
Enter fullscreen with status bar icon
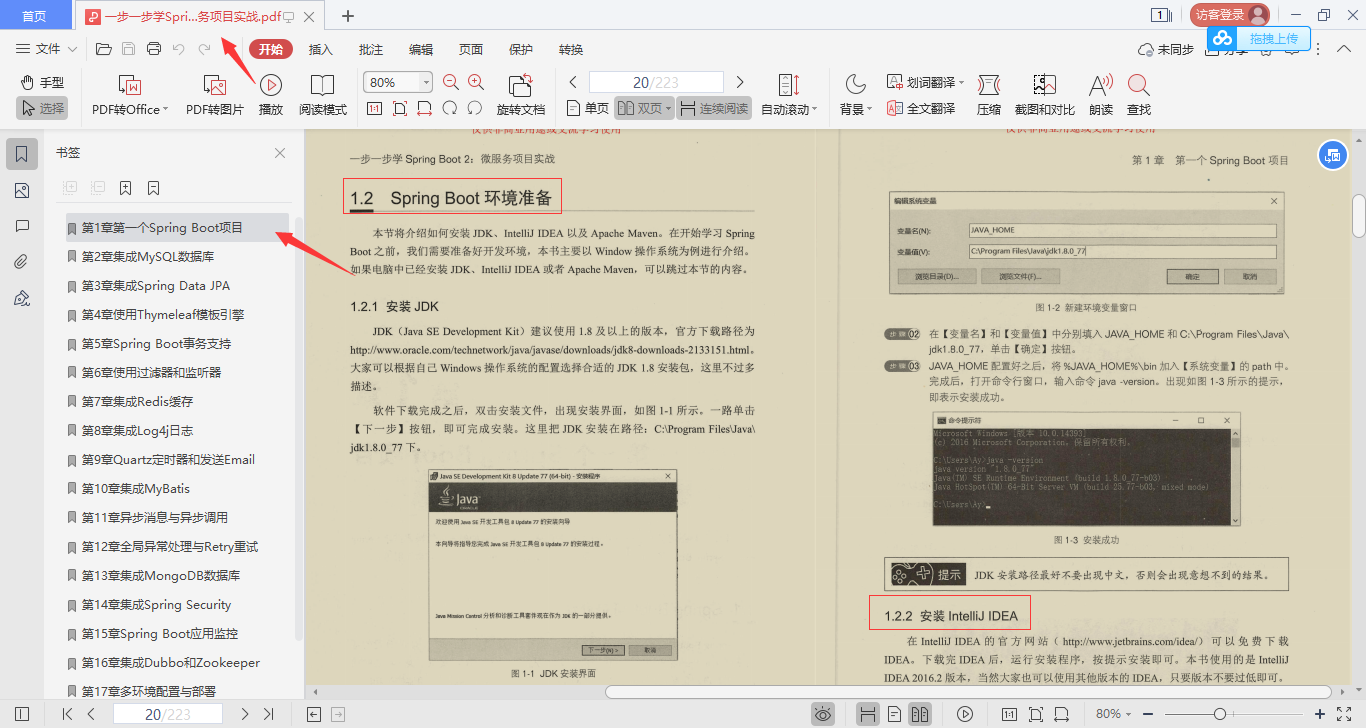point(1344,714)
